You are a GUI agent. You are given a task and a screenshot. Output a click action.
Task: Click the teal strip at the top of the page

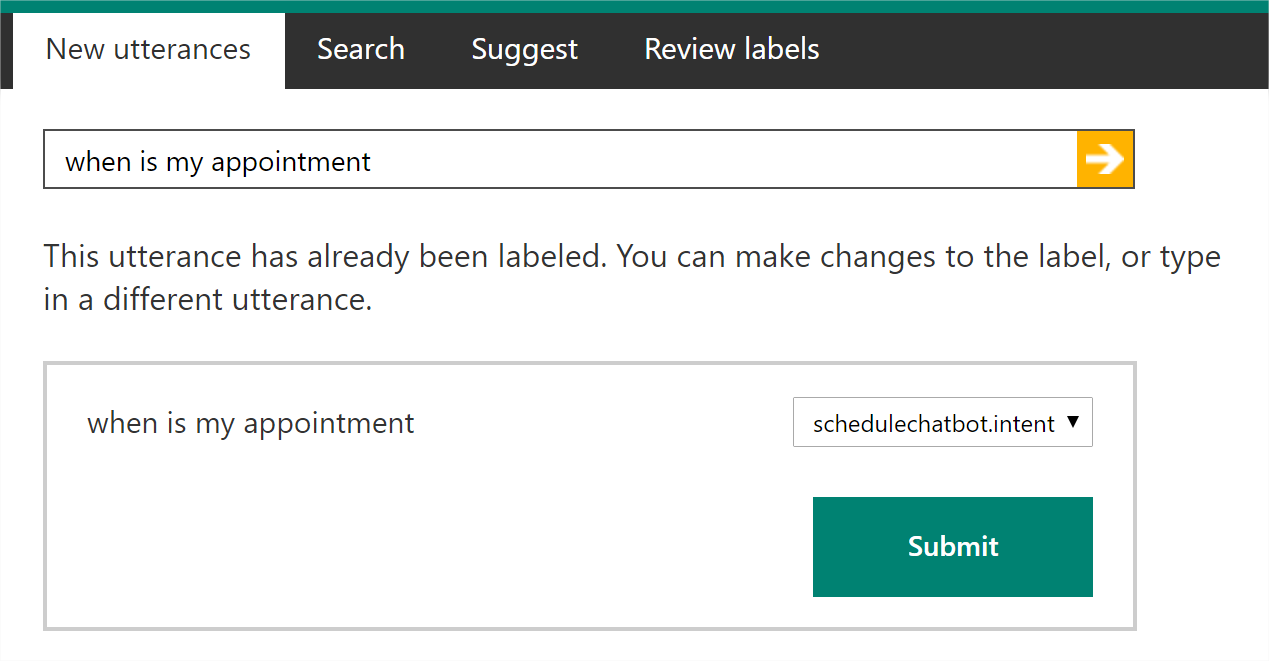pyautogui.click(x=634, y=6)
